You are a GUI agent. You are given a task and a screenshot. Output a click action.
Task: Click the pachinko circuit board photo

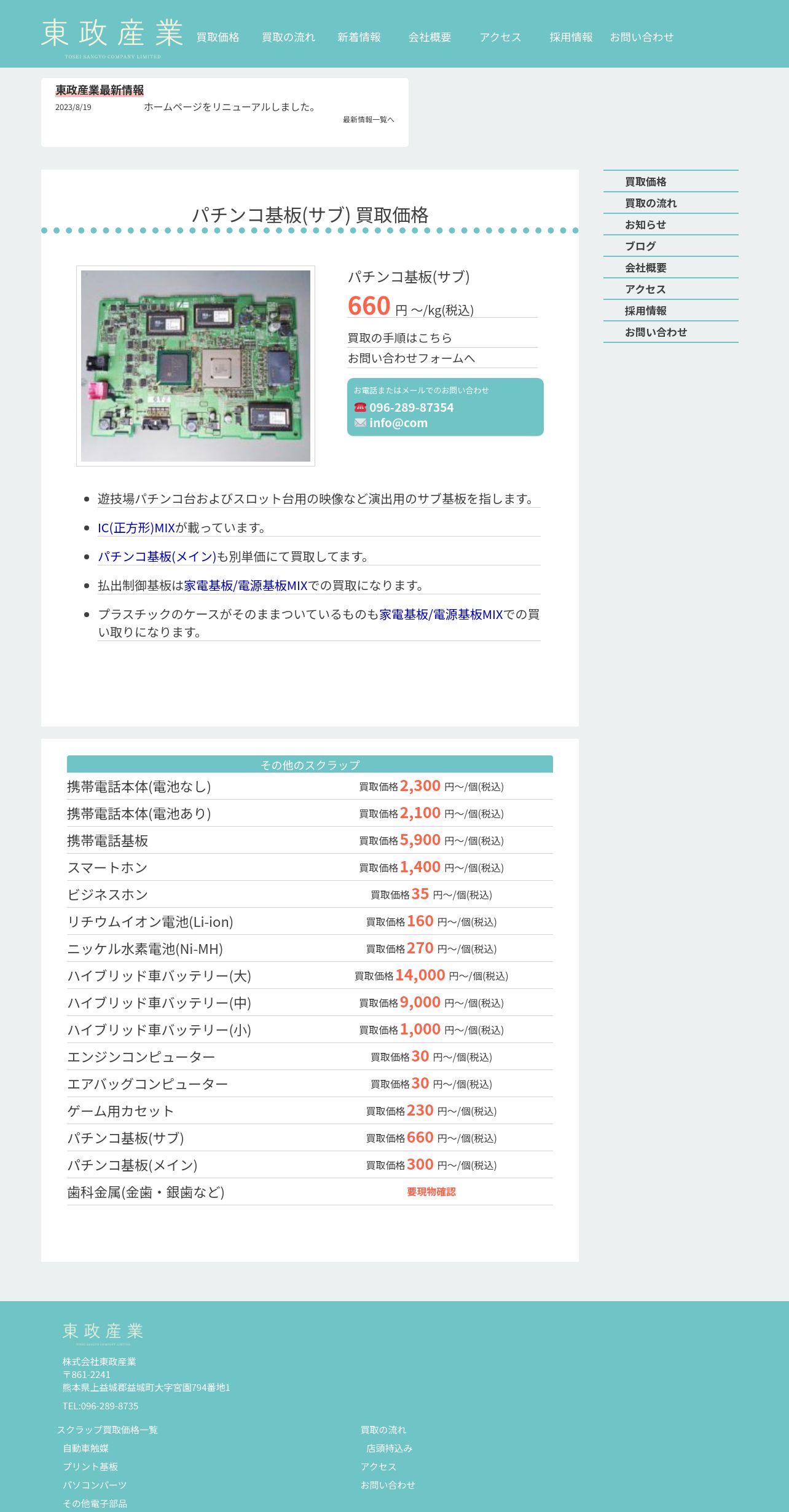click(x=195, y=366)
